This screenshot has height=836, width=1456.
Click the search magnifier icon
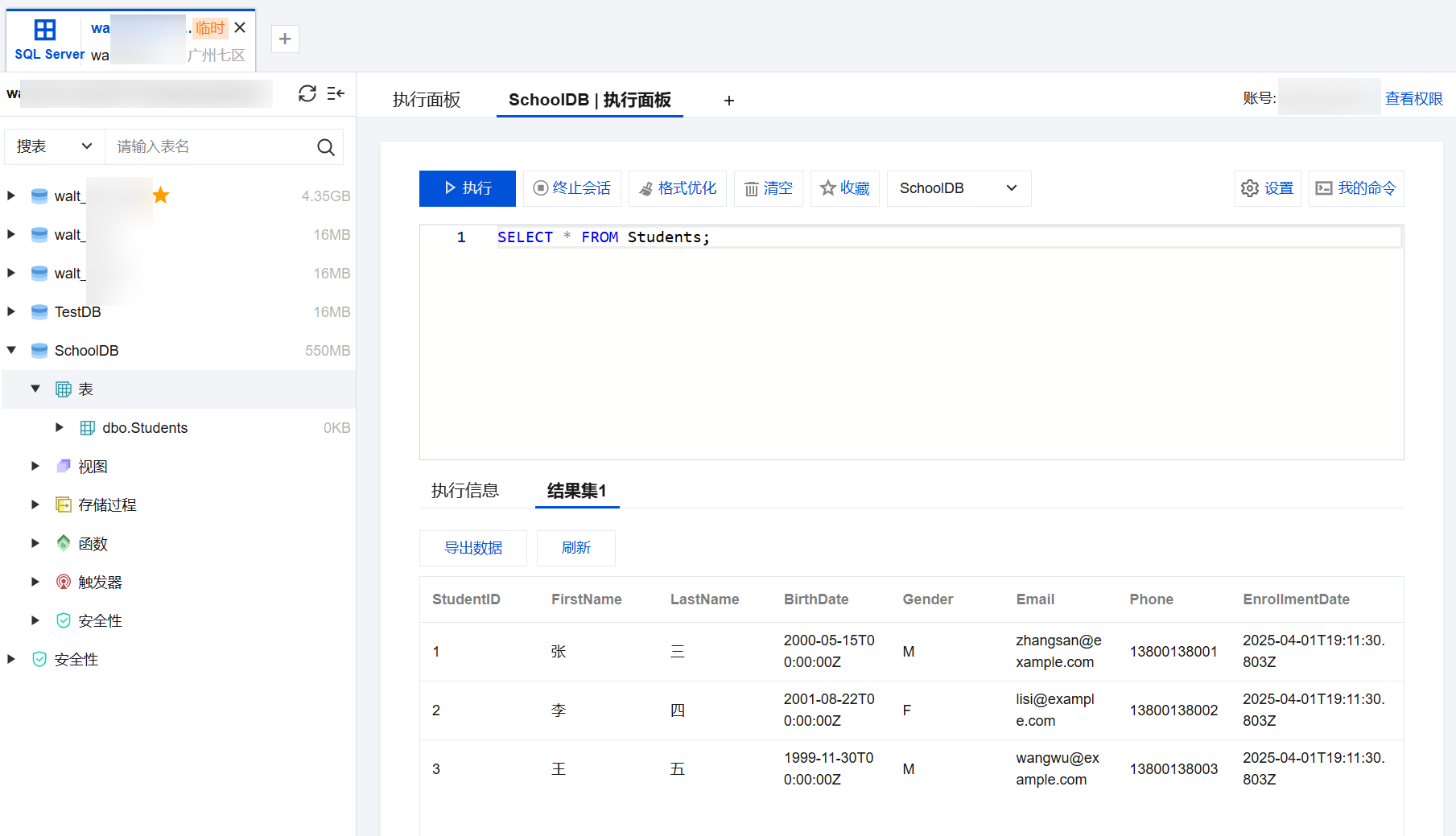click(x=325, y=147)
